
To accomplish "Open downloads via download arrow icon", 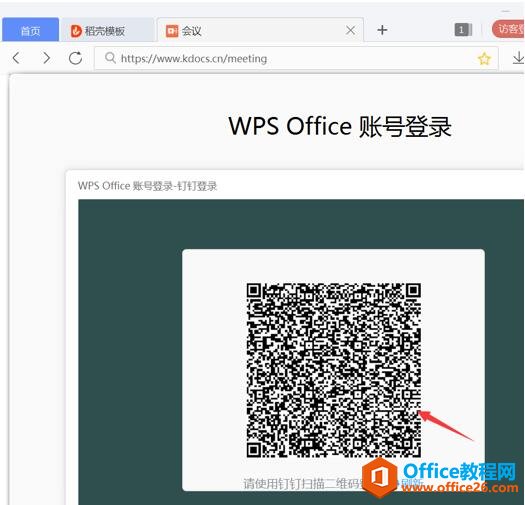I will (x=518, y=58).
